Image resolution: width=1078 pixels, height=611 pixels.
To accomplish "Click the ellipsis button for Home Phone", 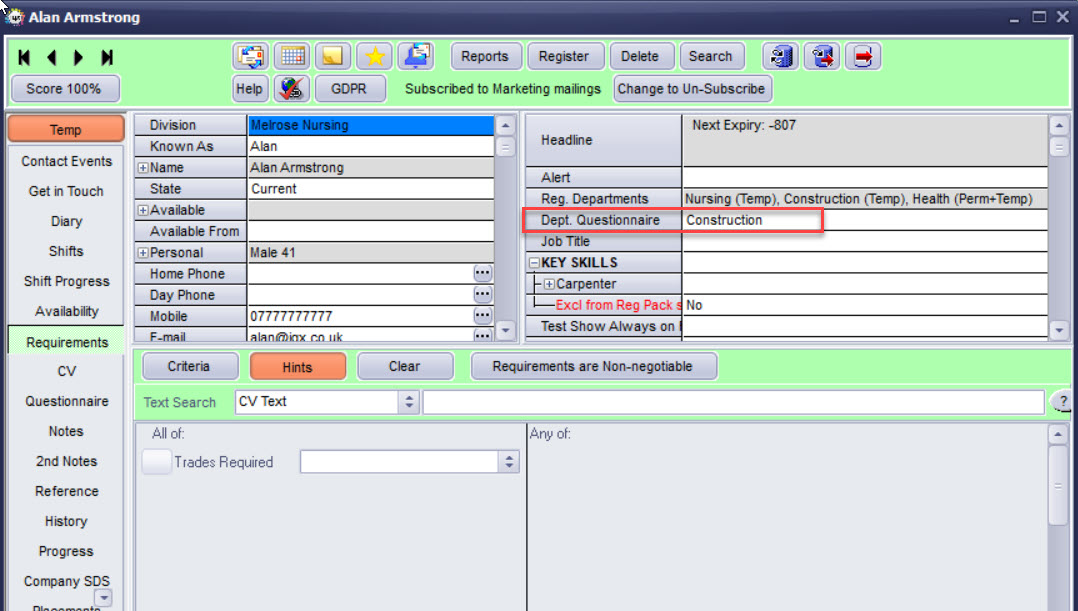I will [x=483, y=274].
